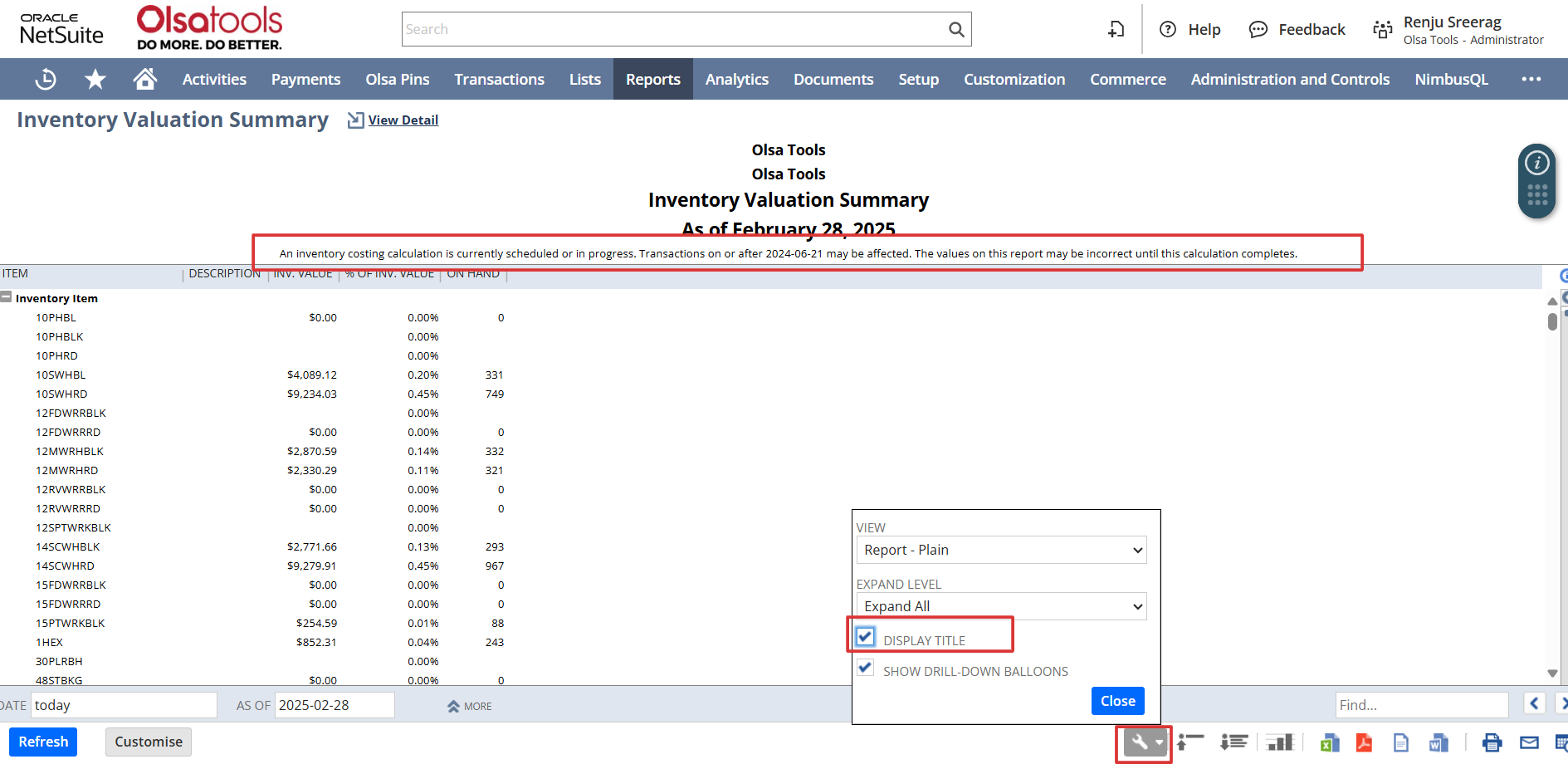
Task: Go to the NetSuite home icon
Action: click(145, 79)
